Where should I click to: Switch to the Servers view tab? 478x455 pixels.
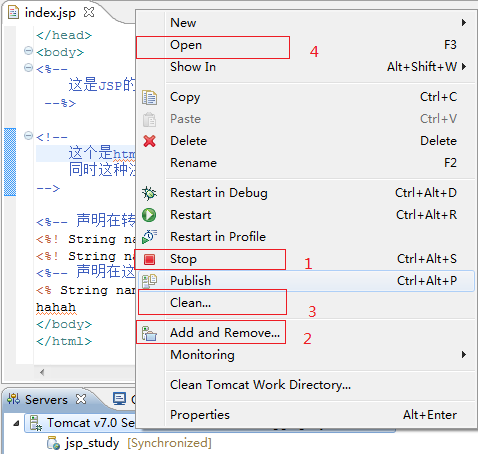coord(46,399)
